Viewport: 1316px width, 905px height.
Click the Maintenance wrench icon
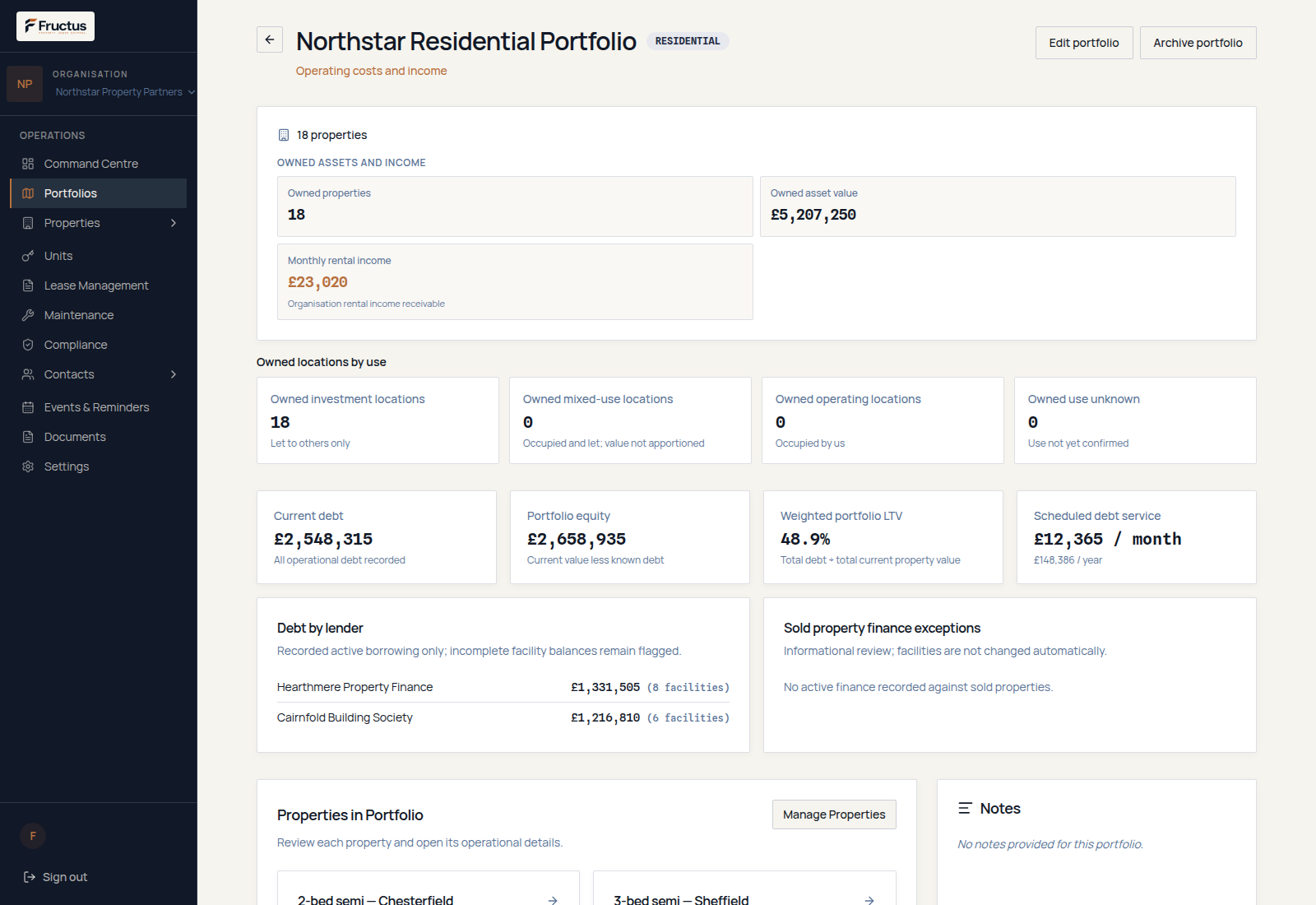[28, 315]
